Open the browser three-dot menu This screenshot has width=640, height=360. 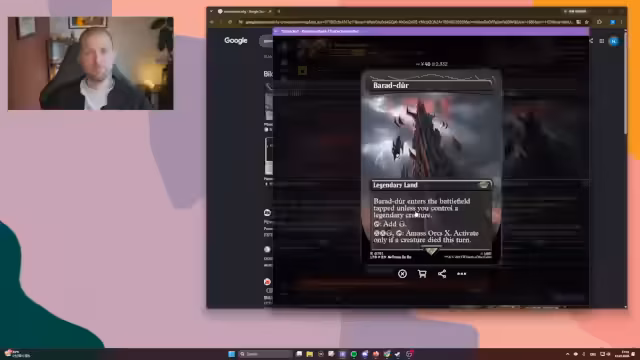pyautogui.click(x=622, y=22)
